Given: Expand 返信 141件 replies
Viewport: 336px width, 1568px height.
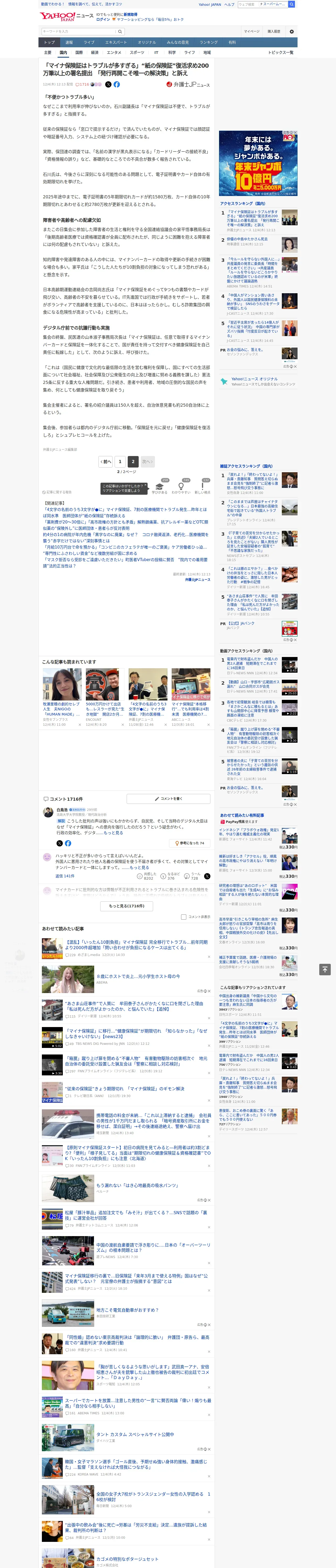Looking at the screenshot, I should point(65,876).
